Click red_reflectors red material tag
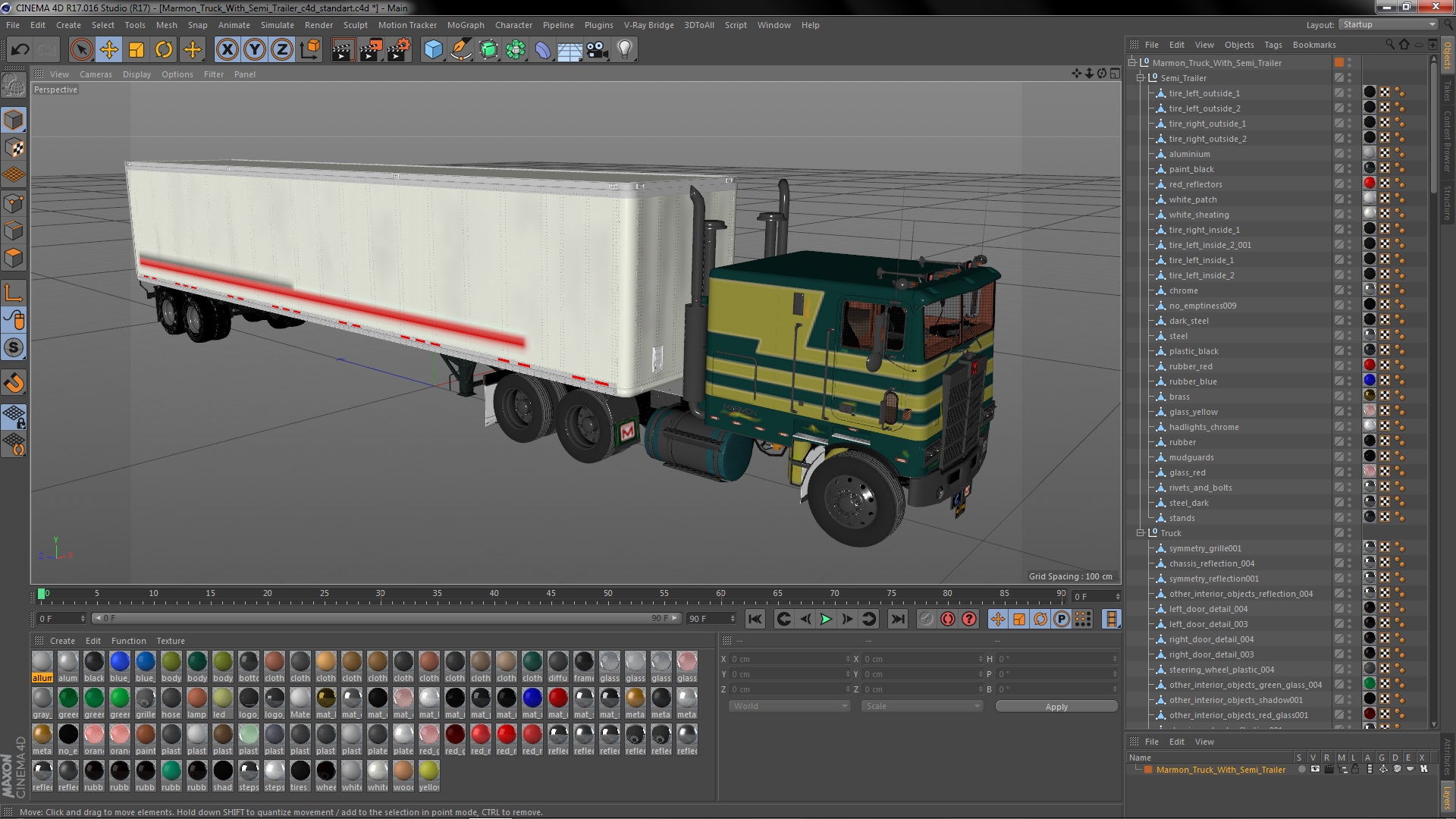Screen dimensions: 1456x819 point(1370,183)
